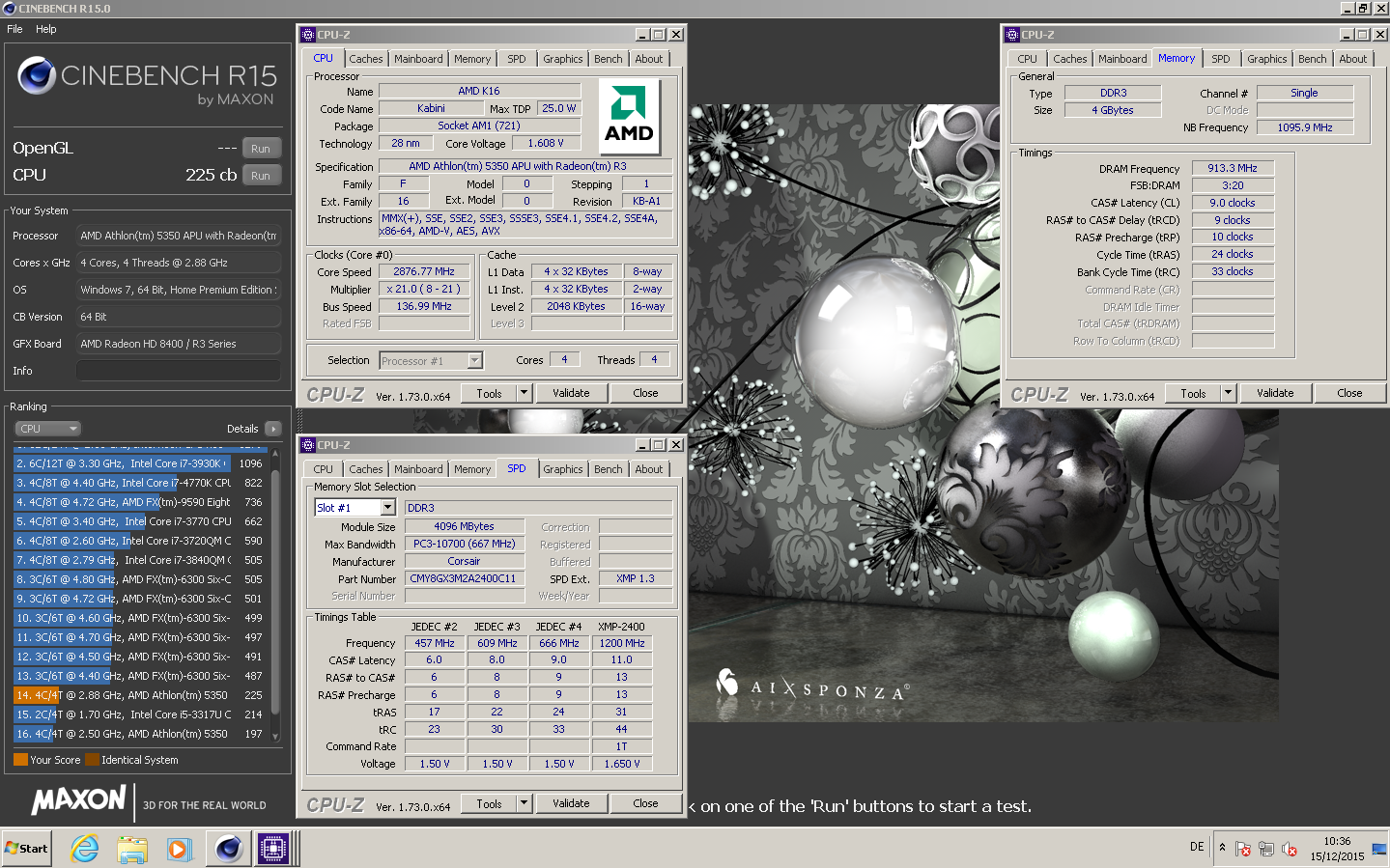This screenshot has height=868, width=1390.
Task: Open Windows Explorer from the taskbar
Action: coord(132,849)
